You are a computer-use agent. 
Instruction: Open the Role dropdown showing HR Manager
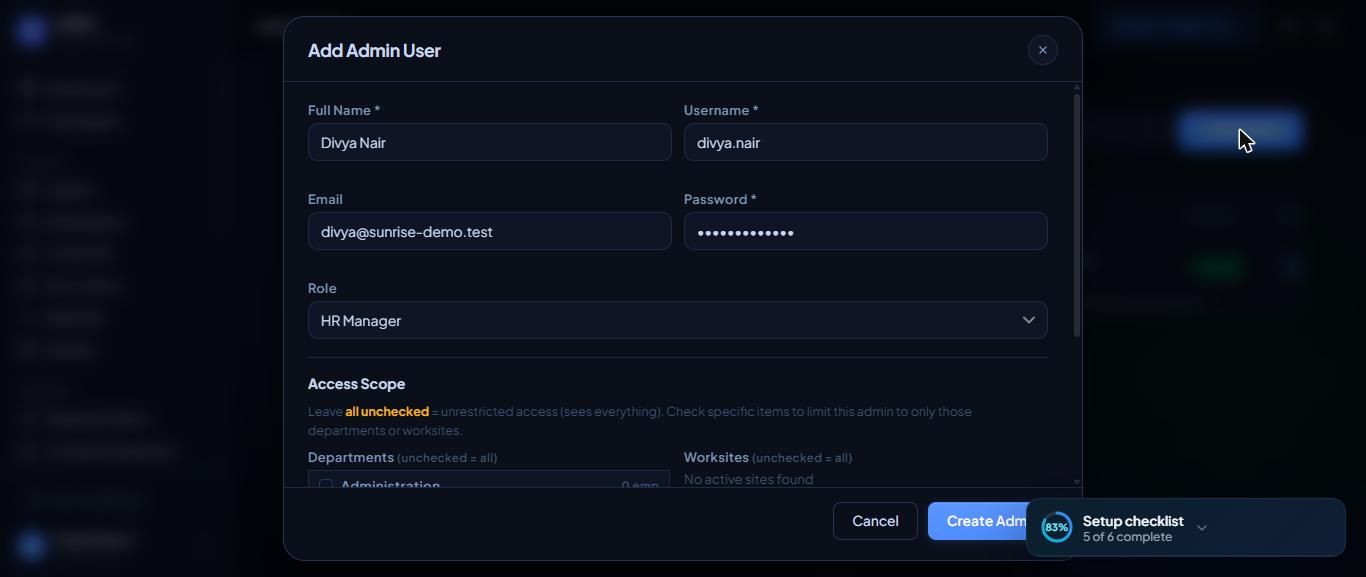677,320
